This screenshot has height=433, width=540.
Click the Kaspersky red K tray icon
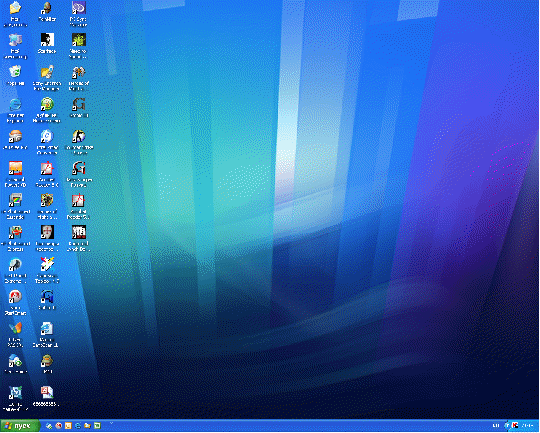(515, 426)
